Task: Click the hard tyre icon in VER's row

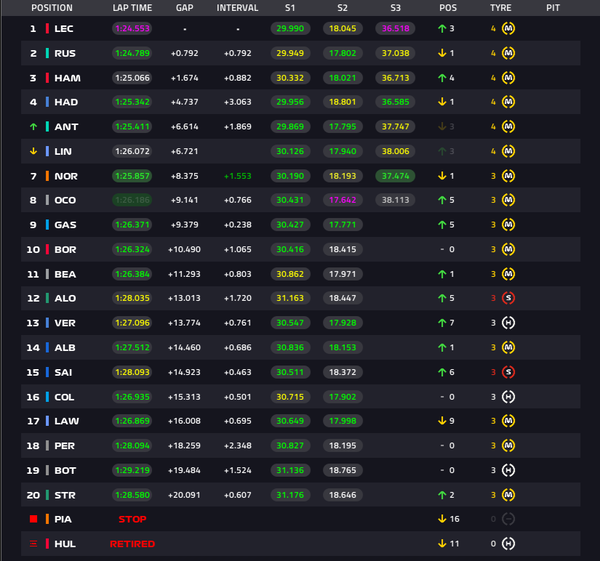Action: pyautogui.click(x=508, y=323)
